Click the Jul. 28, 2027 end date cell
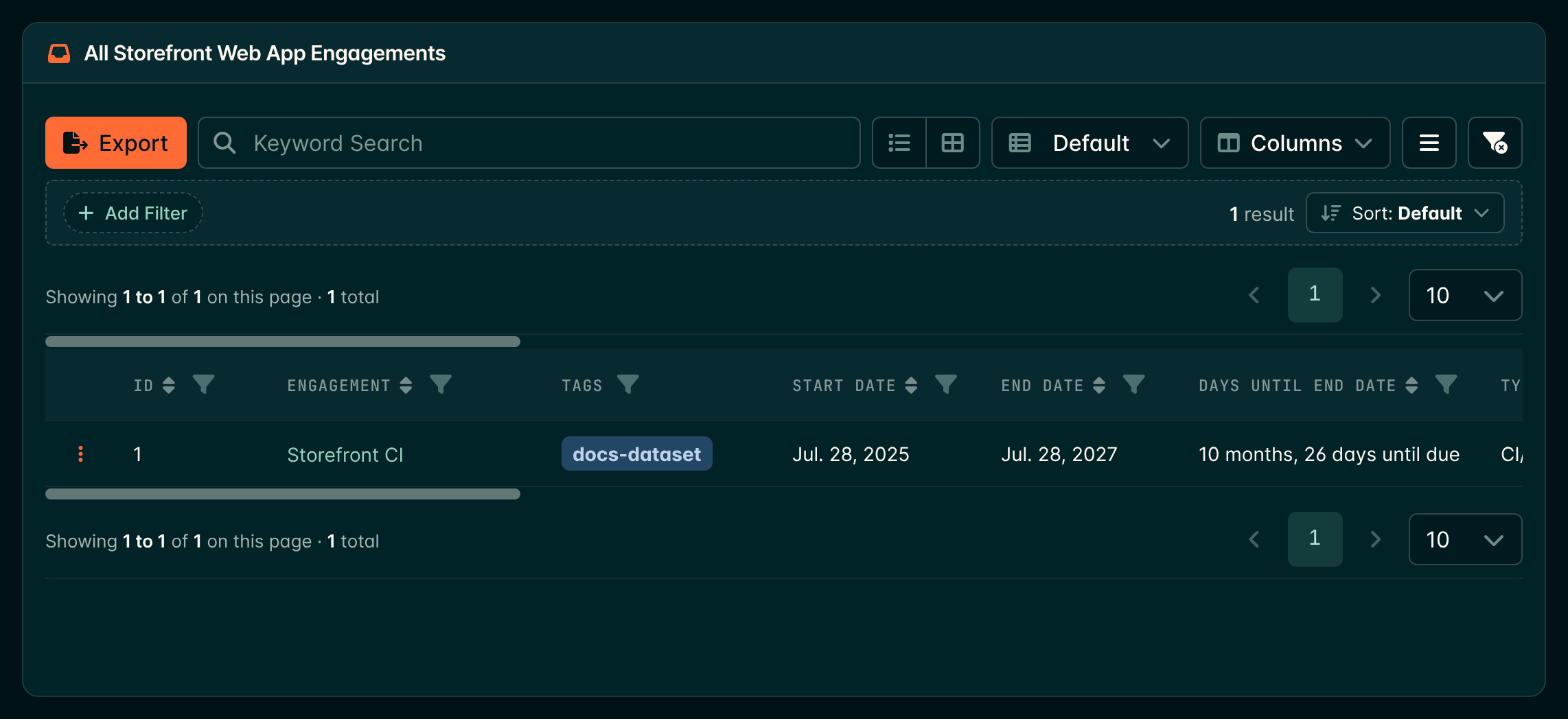Viewport: 1568px width, 719px height. coord(1059,454)
